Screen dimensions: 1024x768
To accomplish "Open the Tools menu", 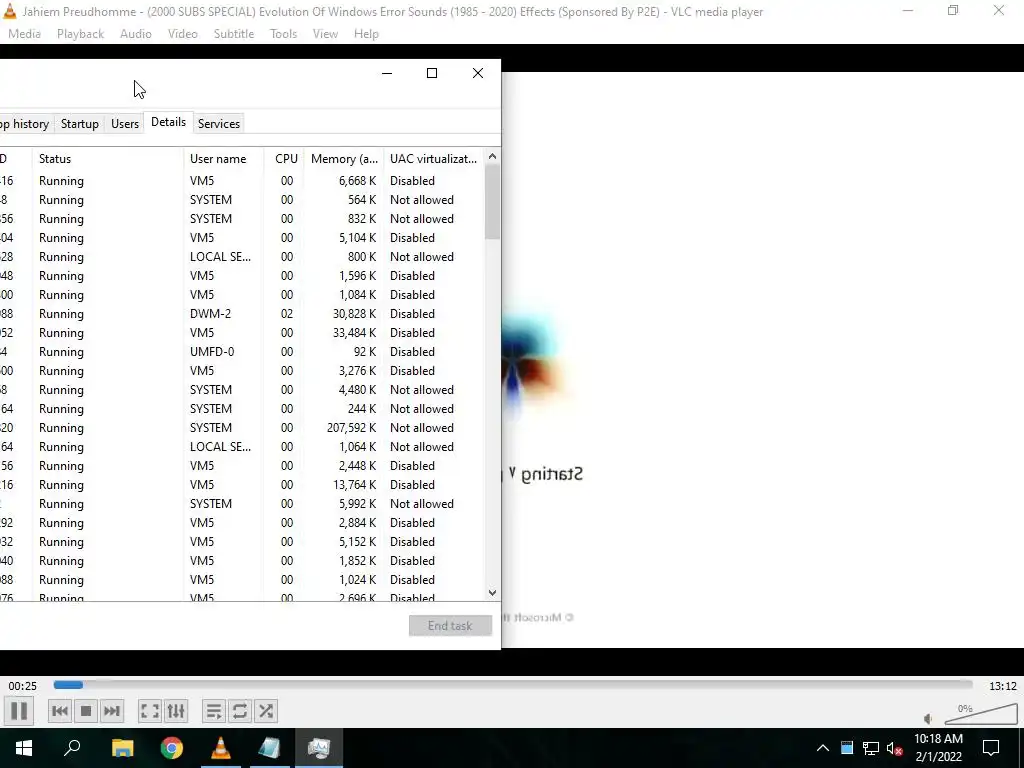I will pyautogui.click(x=283, y=34).
